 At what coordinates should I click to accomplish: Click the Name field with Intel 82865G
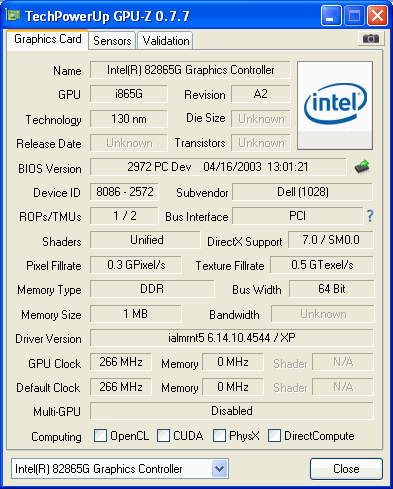[x=190, y=70]
